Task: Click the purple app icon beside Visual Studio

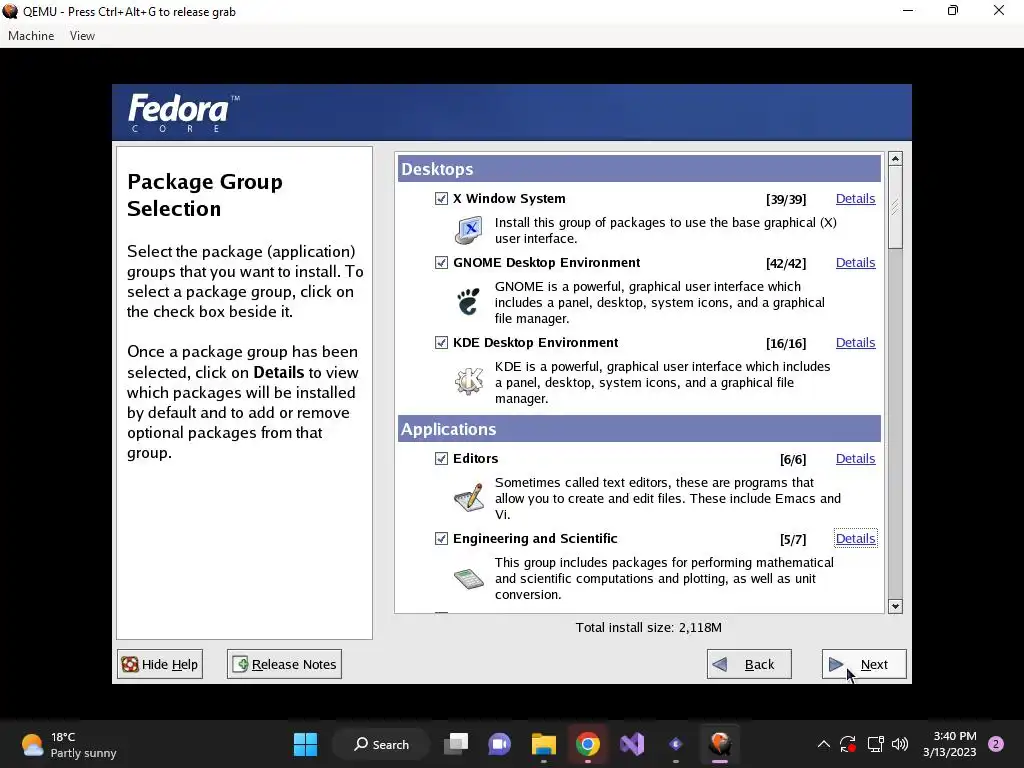Action: [676, 744]
